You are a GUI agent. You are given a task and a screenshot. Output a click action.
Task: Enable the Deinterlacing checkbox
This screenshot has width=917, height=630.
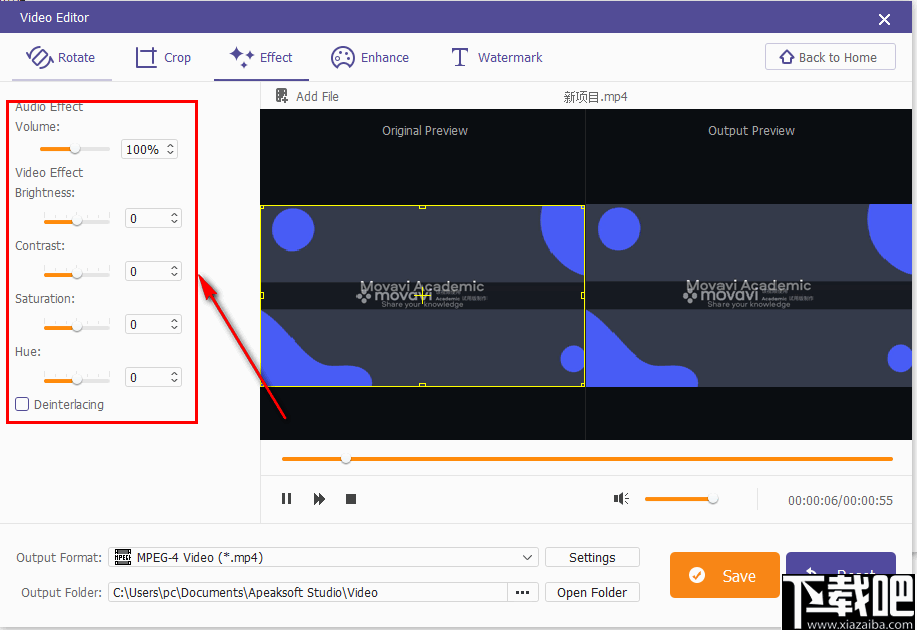coord(22,404)
